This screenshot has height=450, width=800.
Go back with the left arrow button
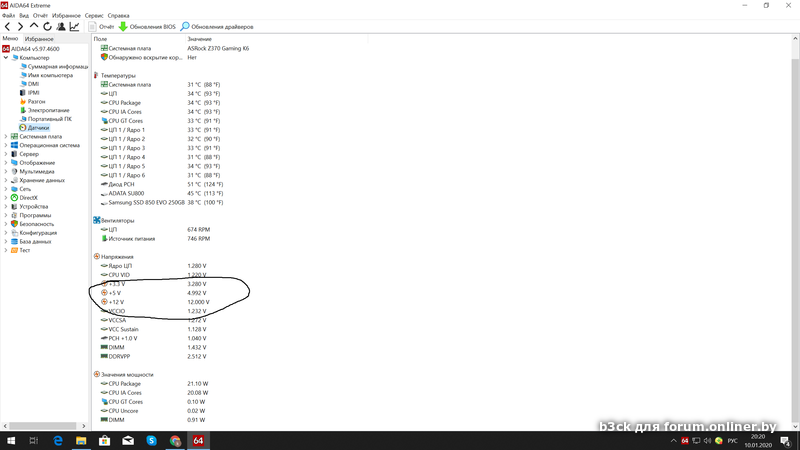point(7,27)
